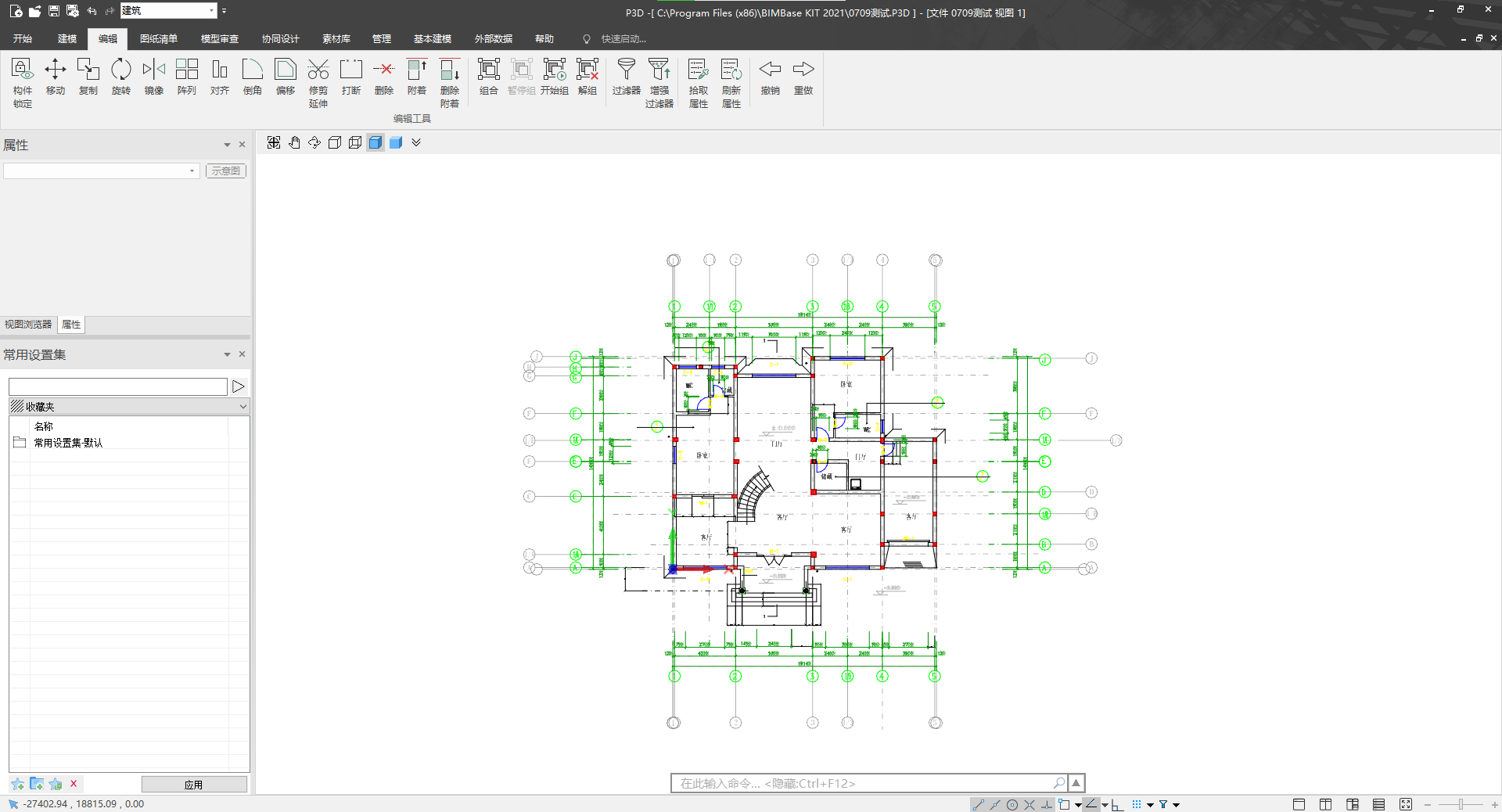Open the 建模 ribbon tab

tap(66, 38)
